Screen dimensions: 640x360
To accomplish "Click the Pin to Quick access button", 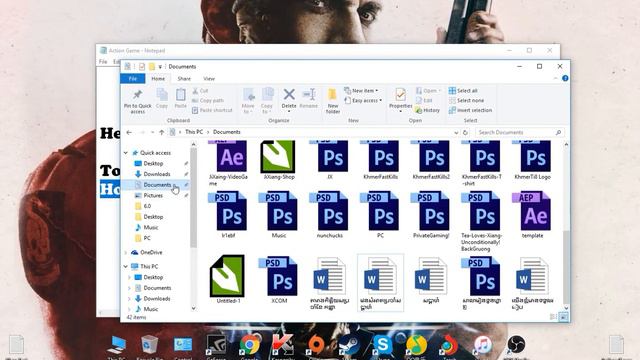I will pos(138,101).
